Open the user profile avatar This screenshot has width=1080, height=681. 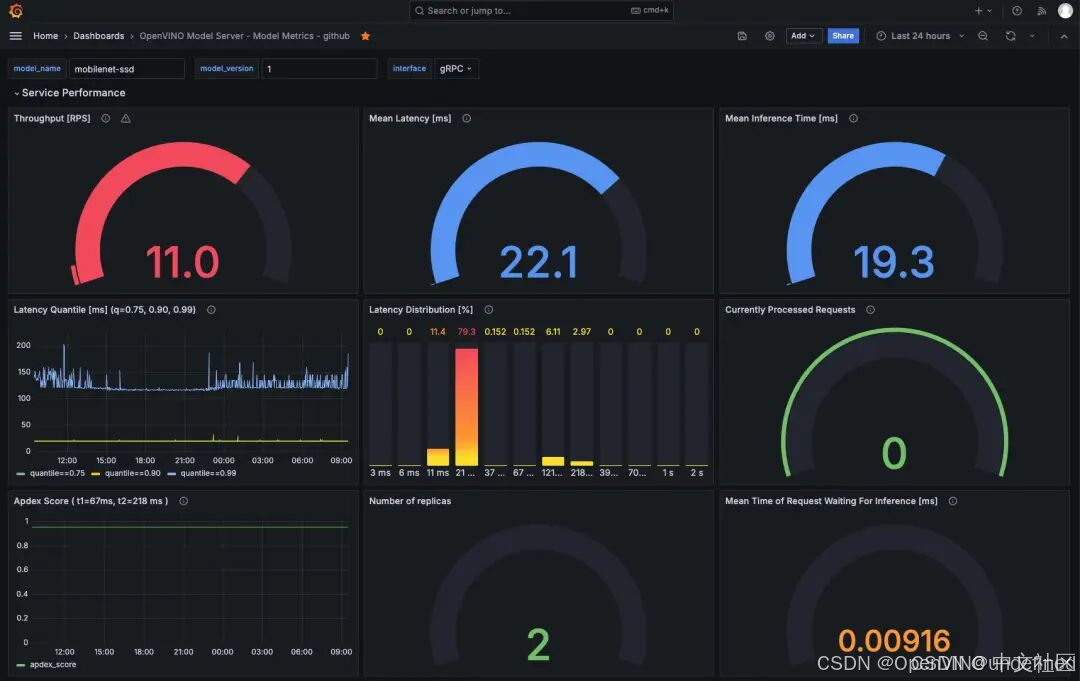(1065, 10)
